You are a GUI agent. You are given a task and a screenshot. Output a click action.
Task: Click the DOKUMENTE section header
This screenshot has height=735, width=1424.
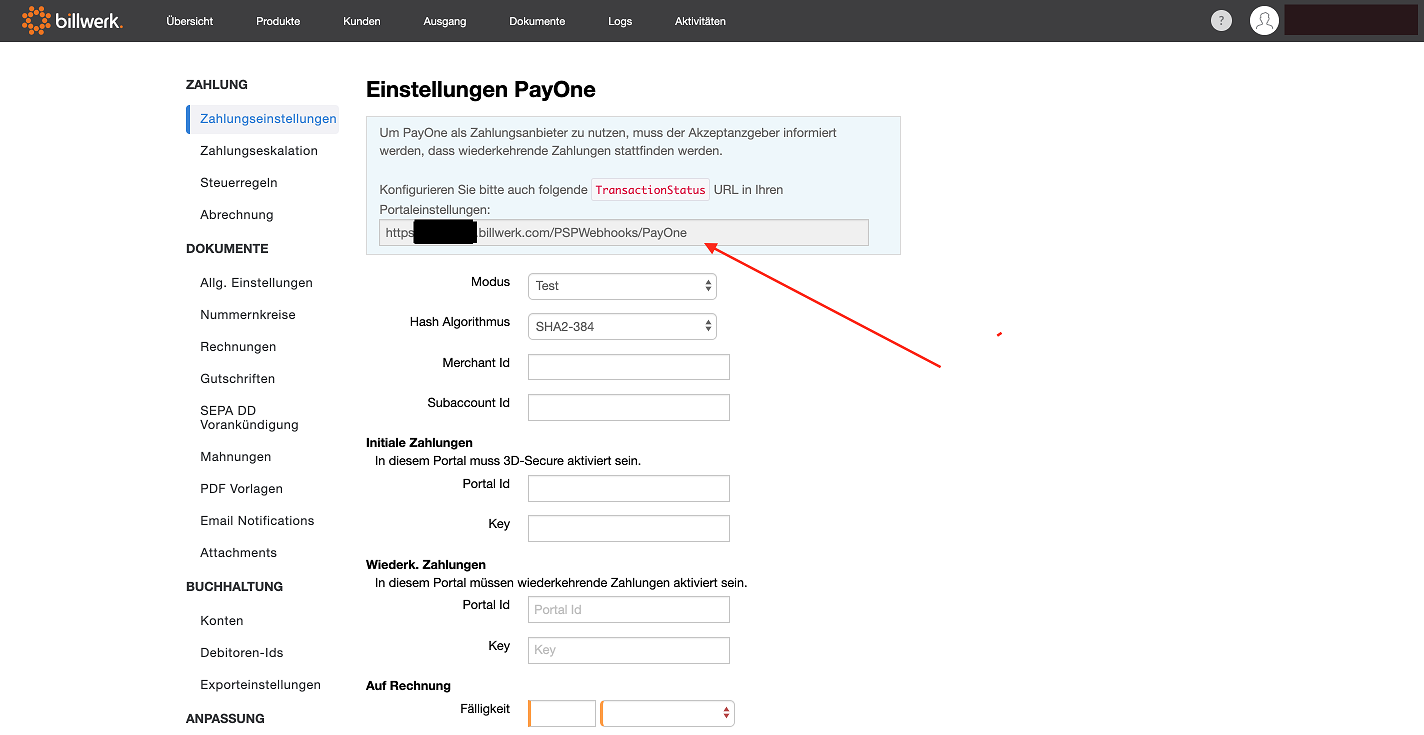pos(227,249)
